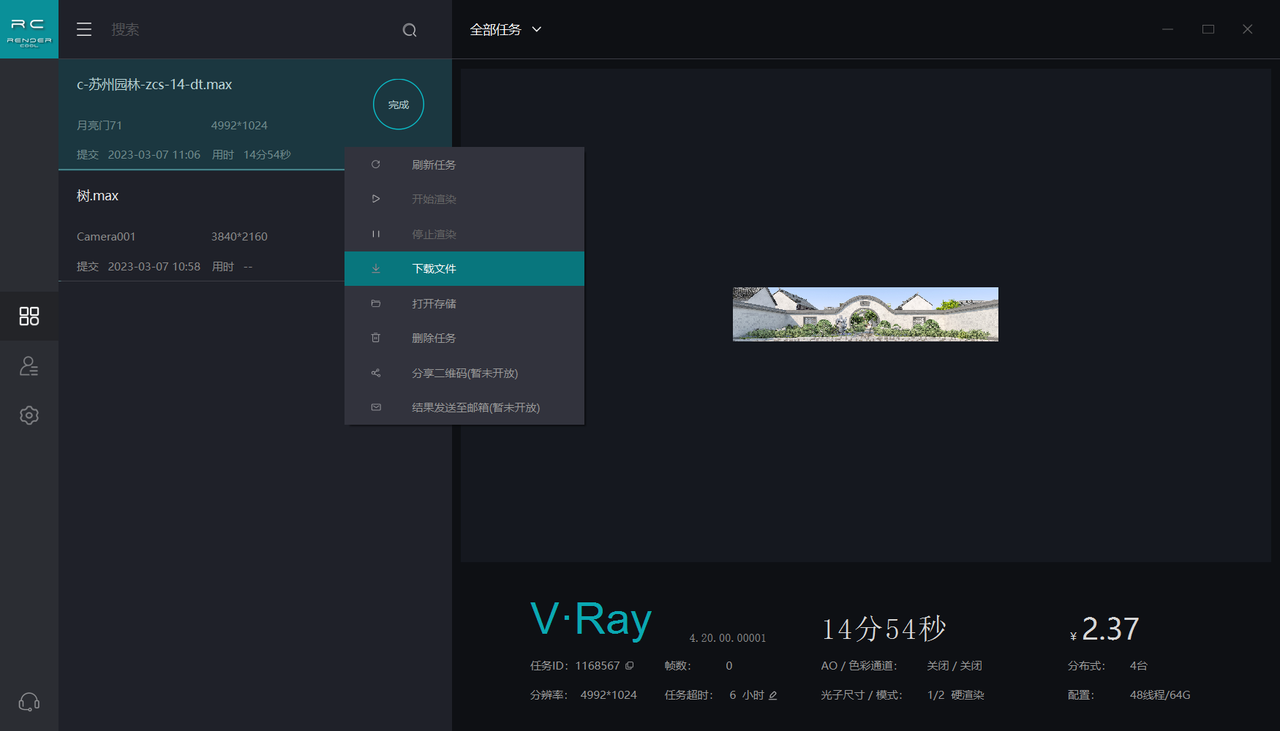
Task: Choose 删除任务 from context menu
Action: pyautogui.click(x=464, y=338)
